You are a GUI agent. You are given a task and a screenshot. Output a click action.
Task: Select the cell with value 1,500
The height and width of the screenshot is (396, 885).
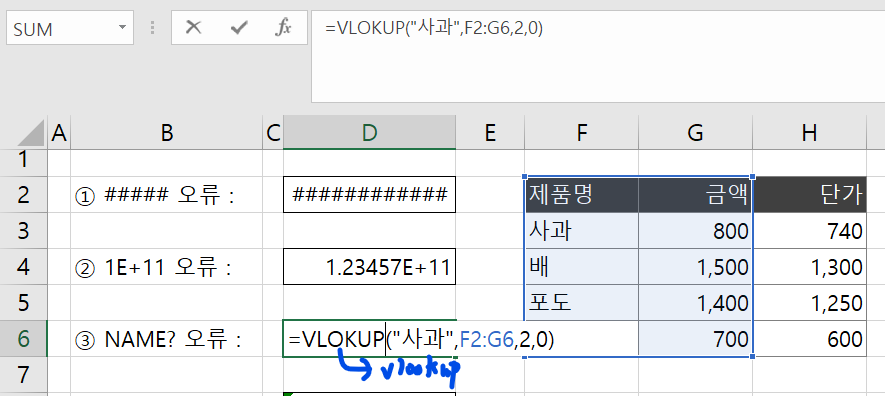point(695,267)
